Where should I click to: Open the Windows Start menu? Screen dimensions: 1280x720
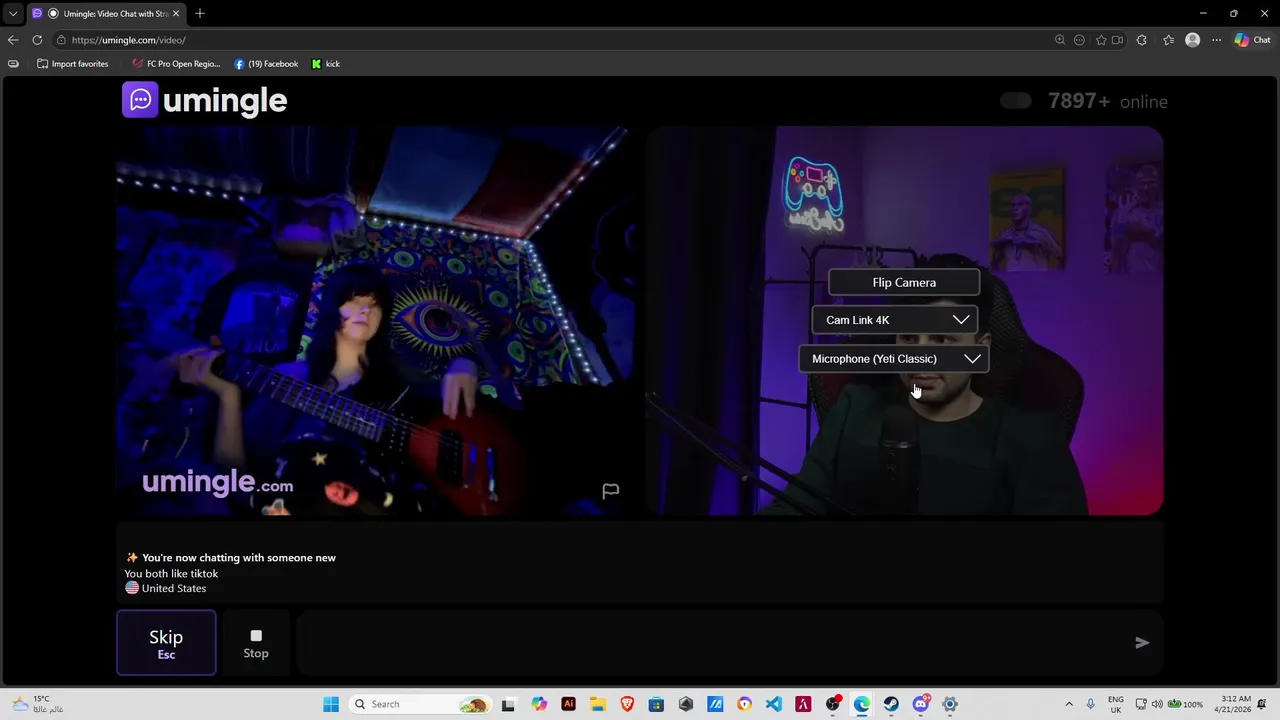(331, 704)
